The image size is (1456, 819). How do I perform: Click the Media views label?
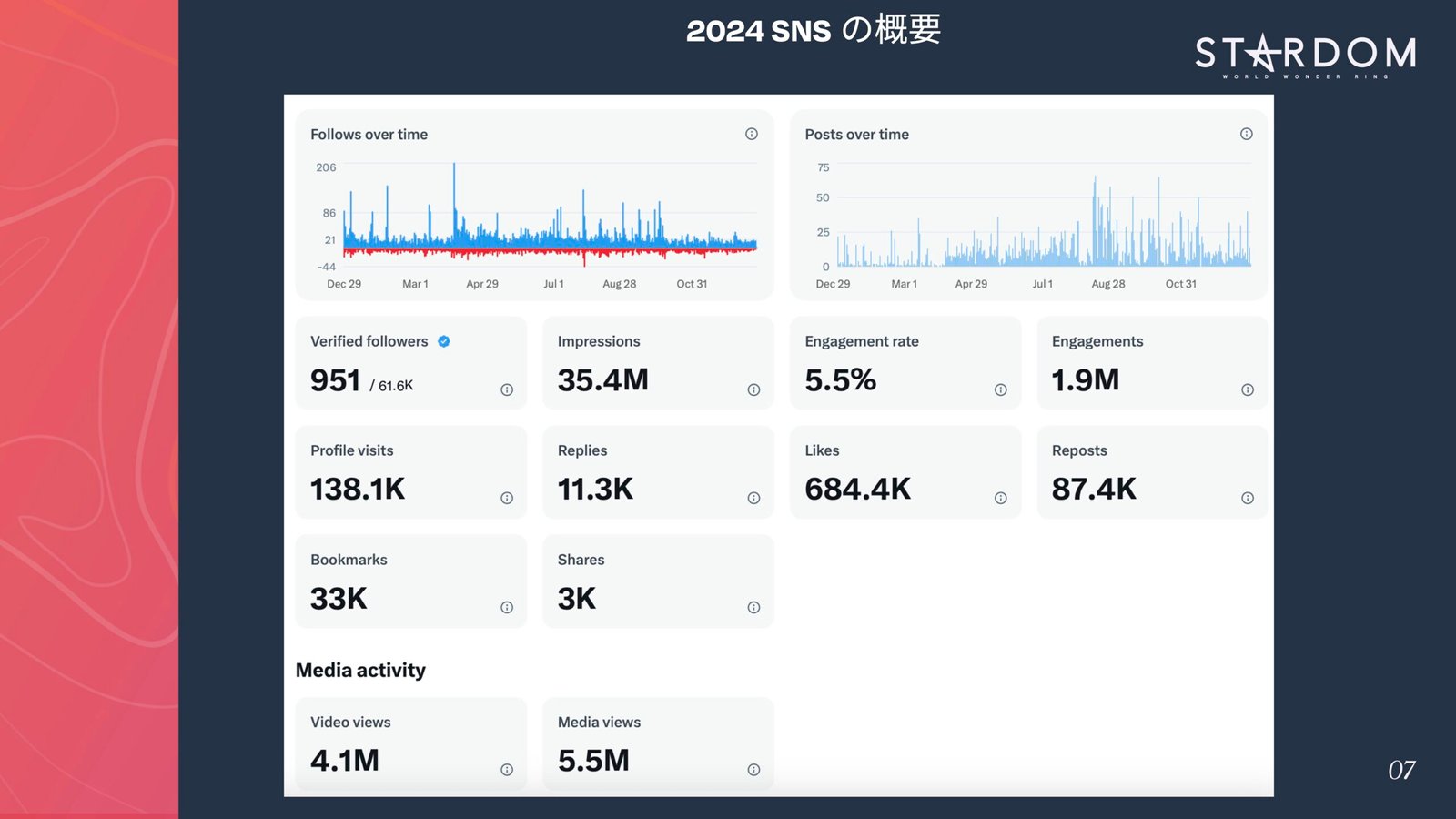[599, 722]
